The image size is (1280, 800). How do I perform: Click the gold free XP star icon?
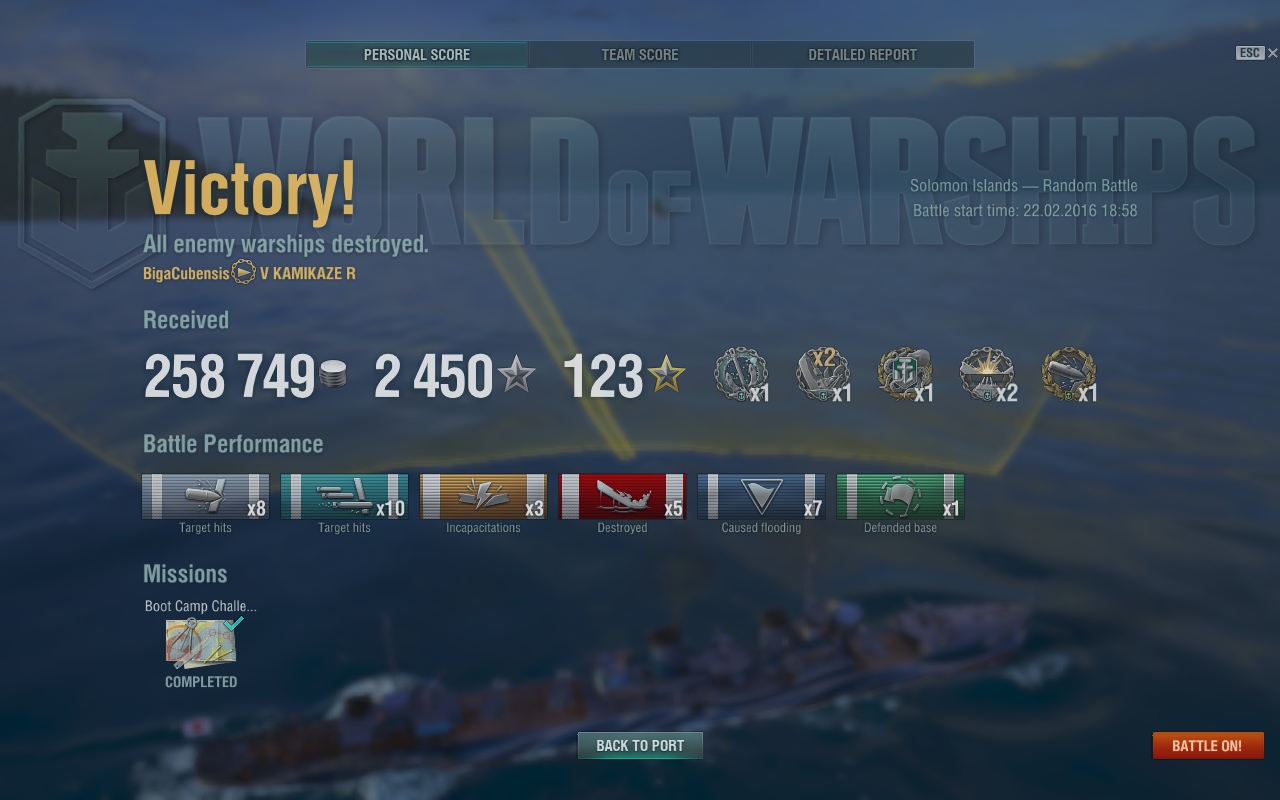click(666, 375)
